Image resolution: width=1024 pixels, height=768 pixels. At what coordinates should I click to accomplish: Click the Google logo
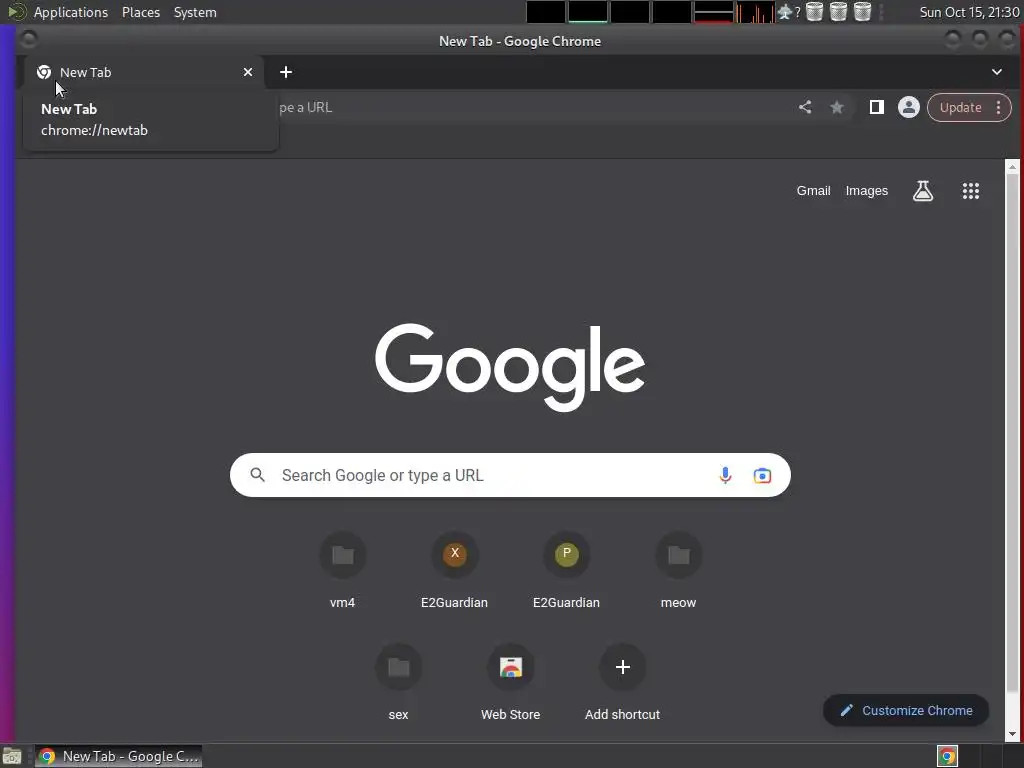coord(510,367)
